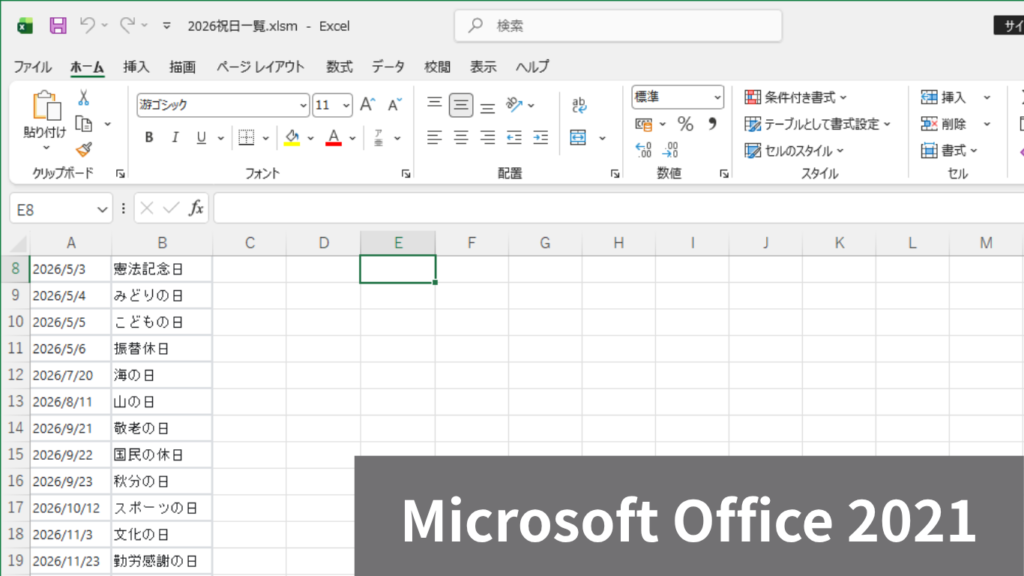Click the Undo arrow icon
This screenshot has height=576, width=1024.
(87, 25)
